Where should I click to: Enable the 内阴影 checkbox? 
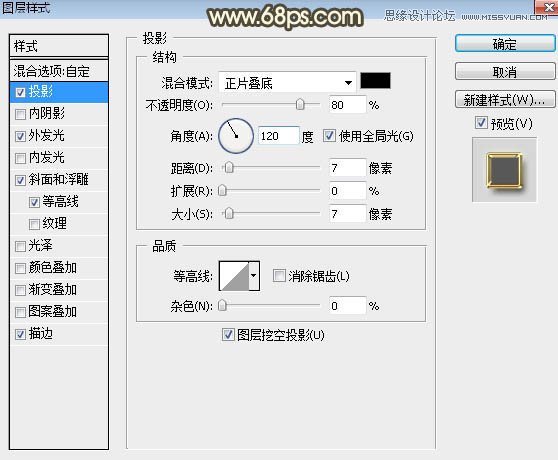(x=20, y=115)
